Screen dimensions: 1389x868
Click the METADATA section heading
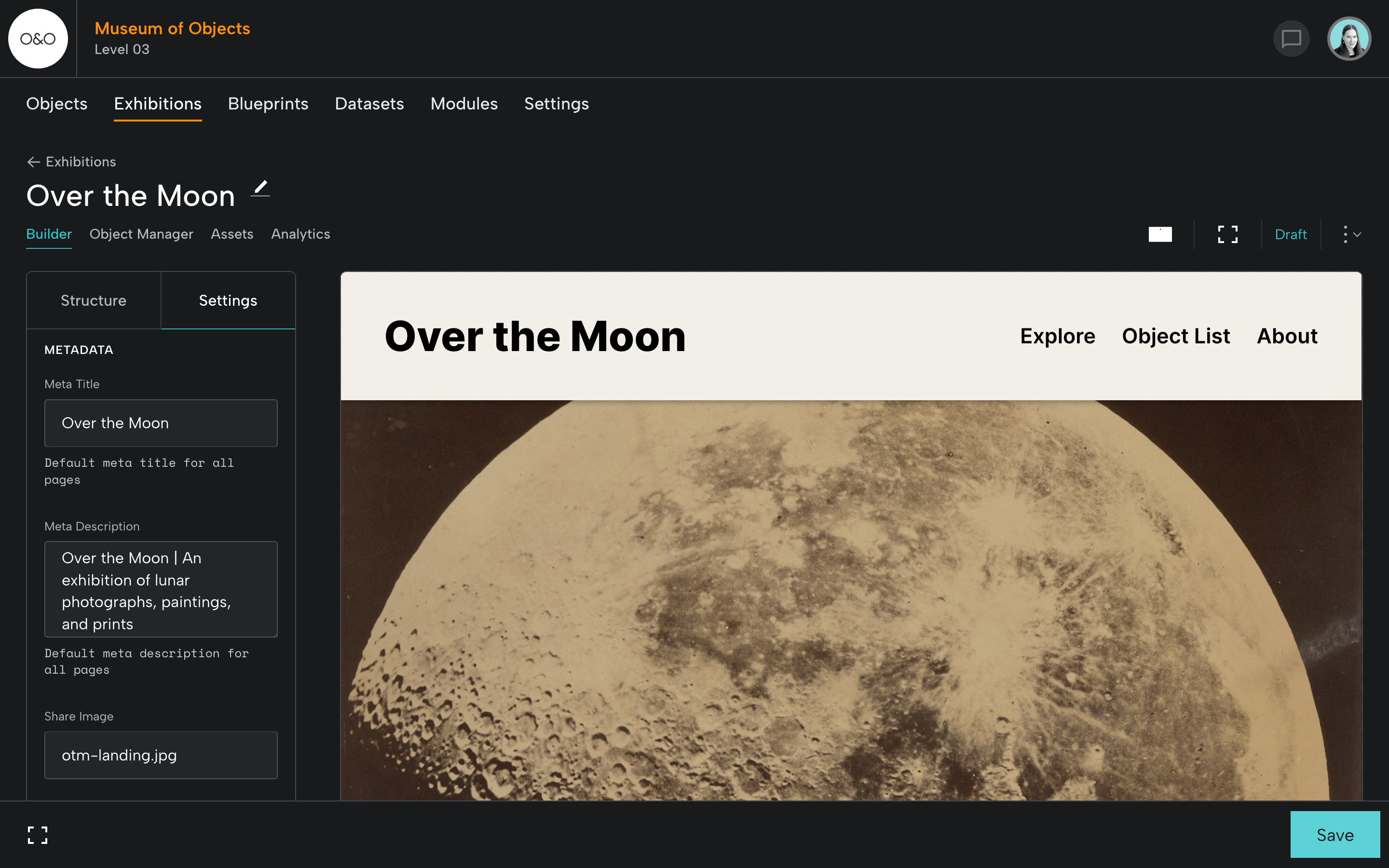(79, 350)
